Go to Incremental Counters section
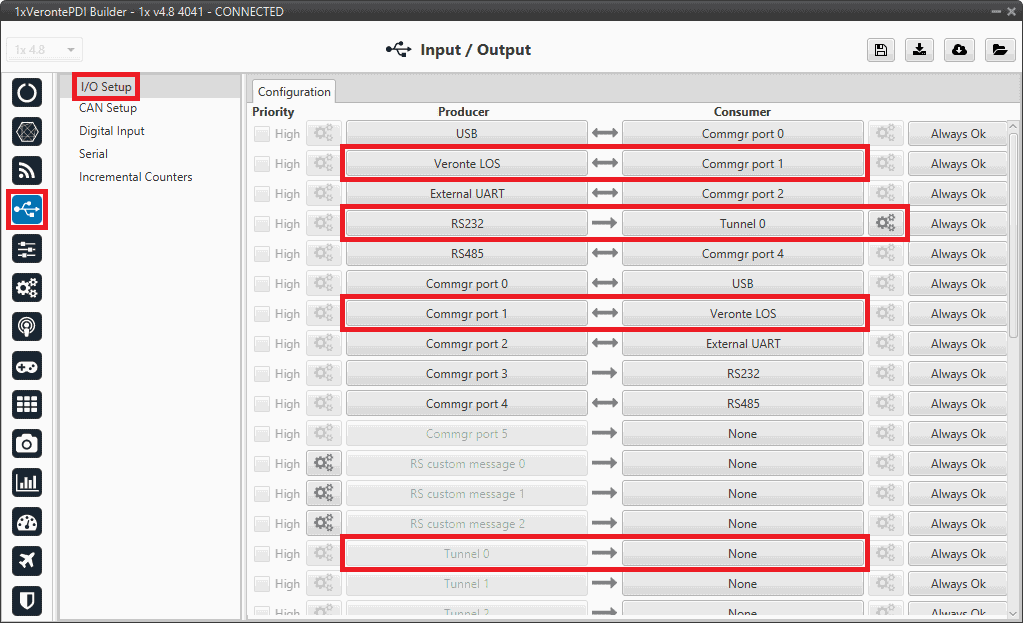The width and height of the screenshot is (1023, 623). tap(136, 177)
